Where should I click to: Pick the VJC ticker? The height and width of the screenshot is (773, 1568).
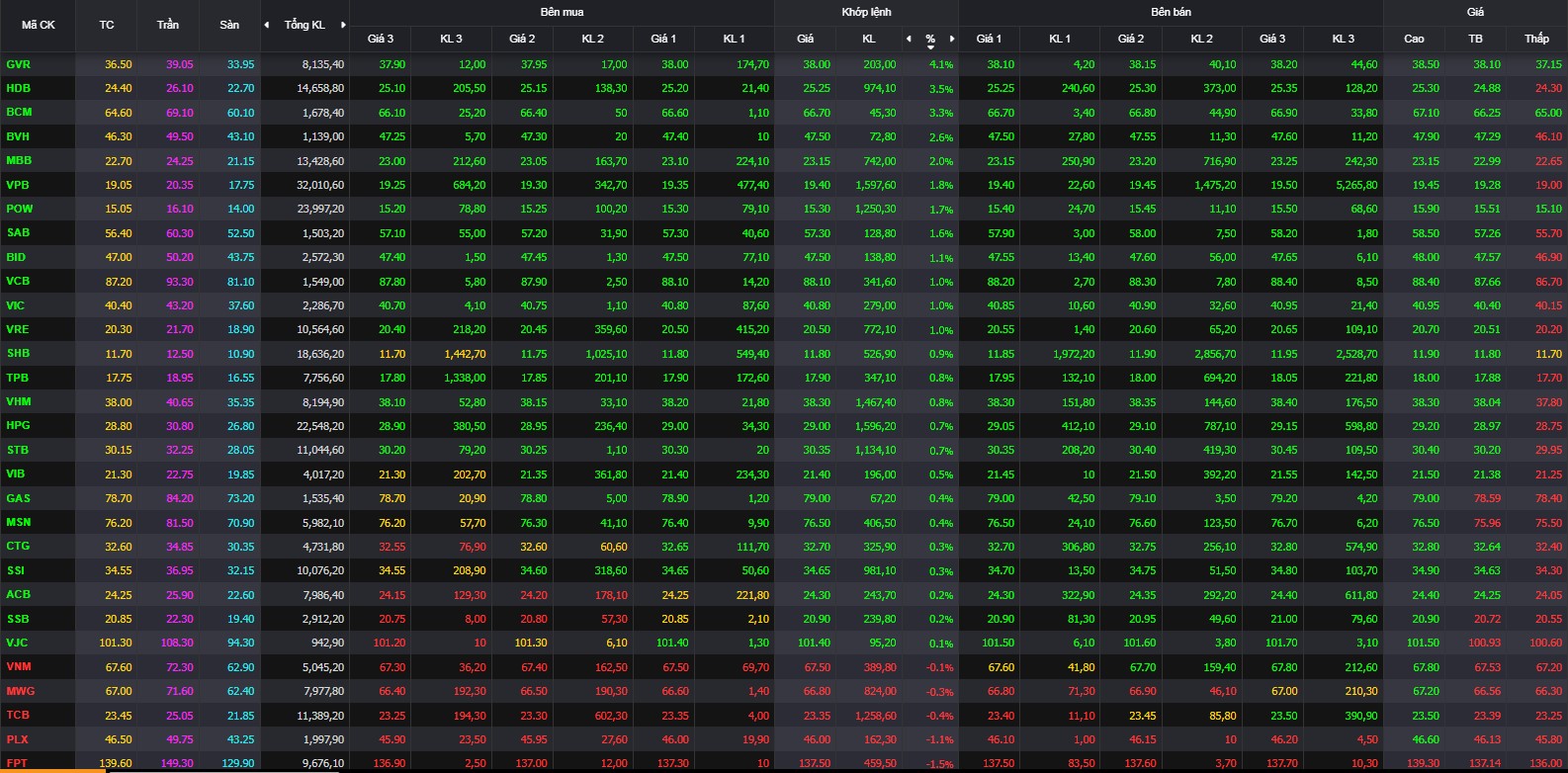click(17, 643)
